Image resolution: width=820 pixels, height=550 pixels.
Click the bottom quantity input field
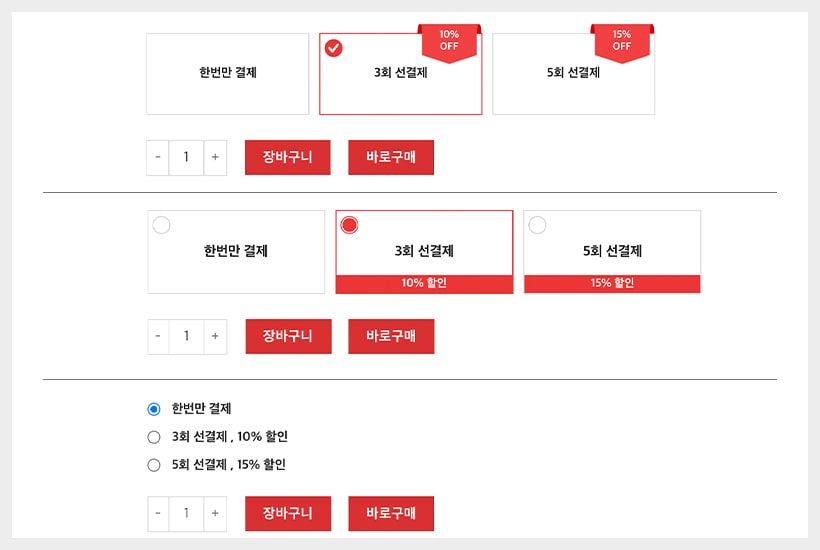pyautogui.click(x=186, y=514)
